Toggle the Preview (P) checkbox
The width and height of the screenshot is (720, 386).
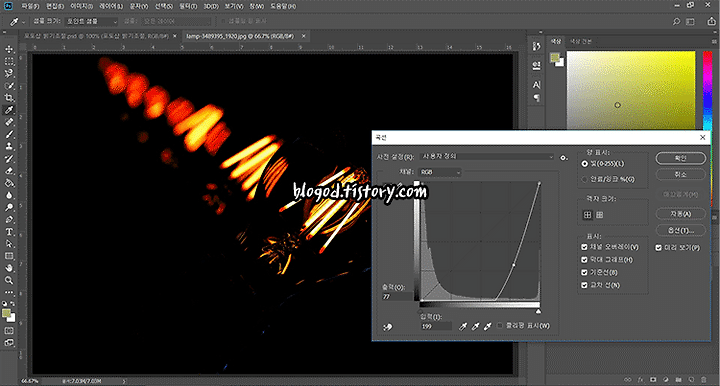[658, 247]
